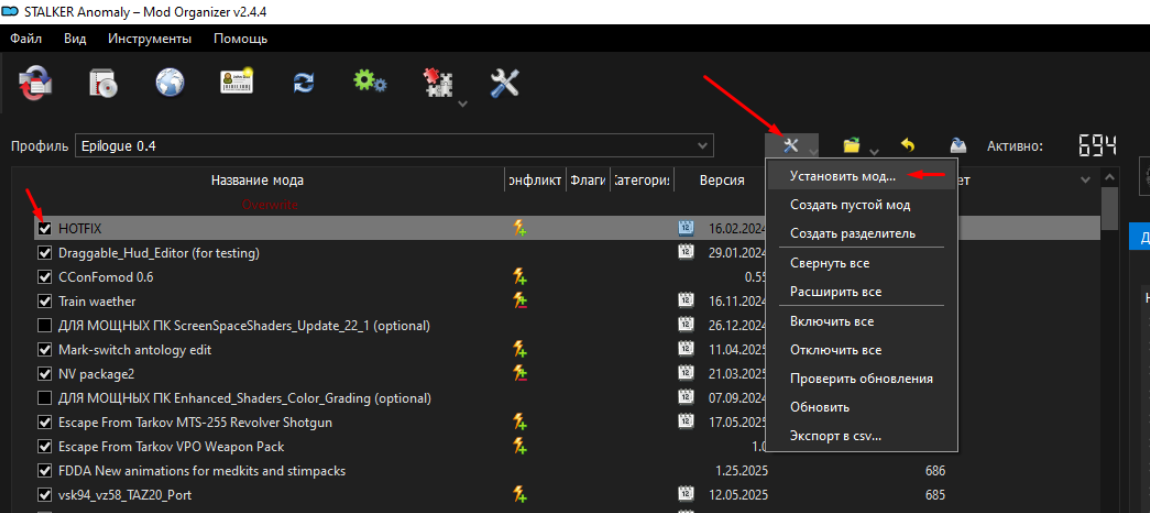Choose Расширить все from the menu
1150x513 pixels.
(862, 291)
